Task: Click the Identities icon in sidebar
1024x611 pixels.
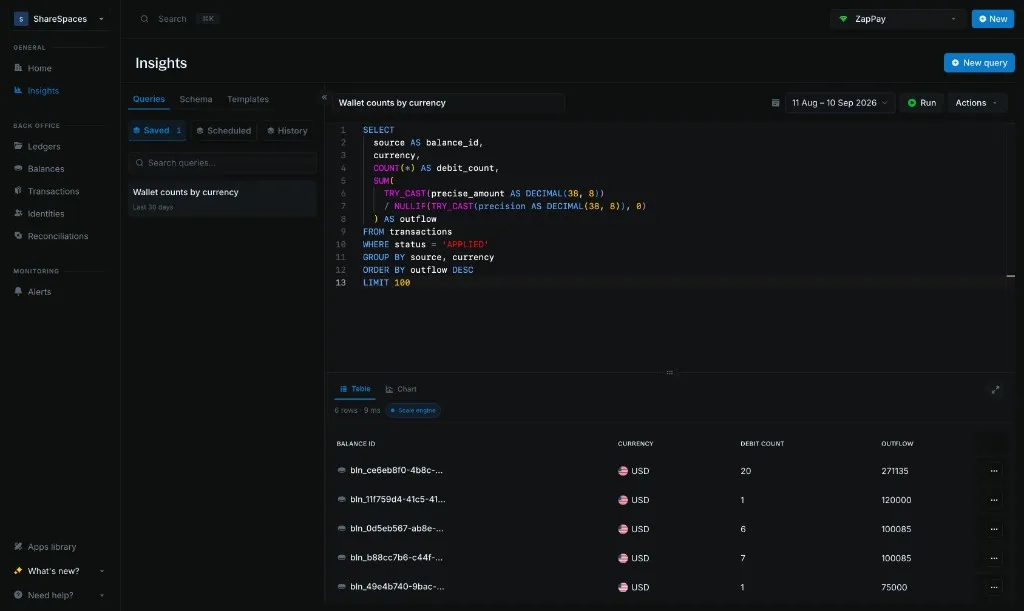Action: point(18,213)
